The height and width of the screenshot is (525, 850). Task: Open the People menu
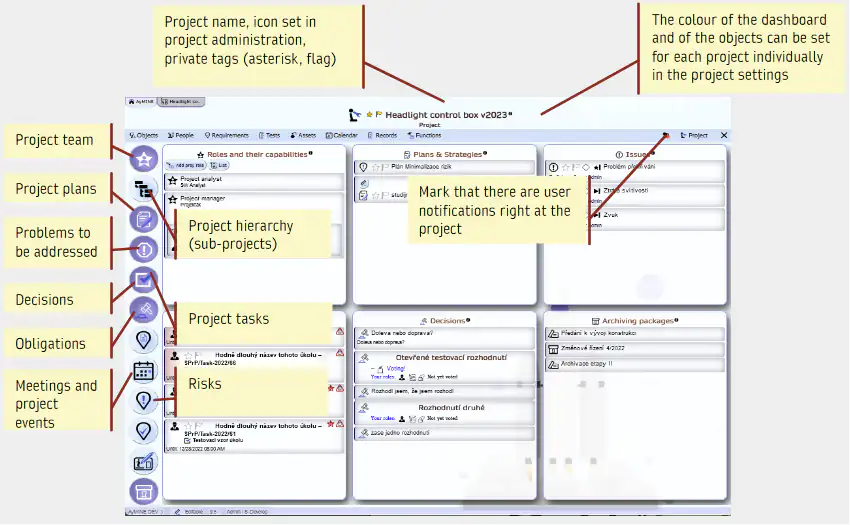181,136
